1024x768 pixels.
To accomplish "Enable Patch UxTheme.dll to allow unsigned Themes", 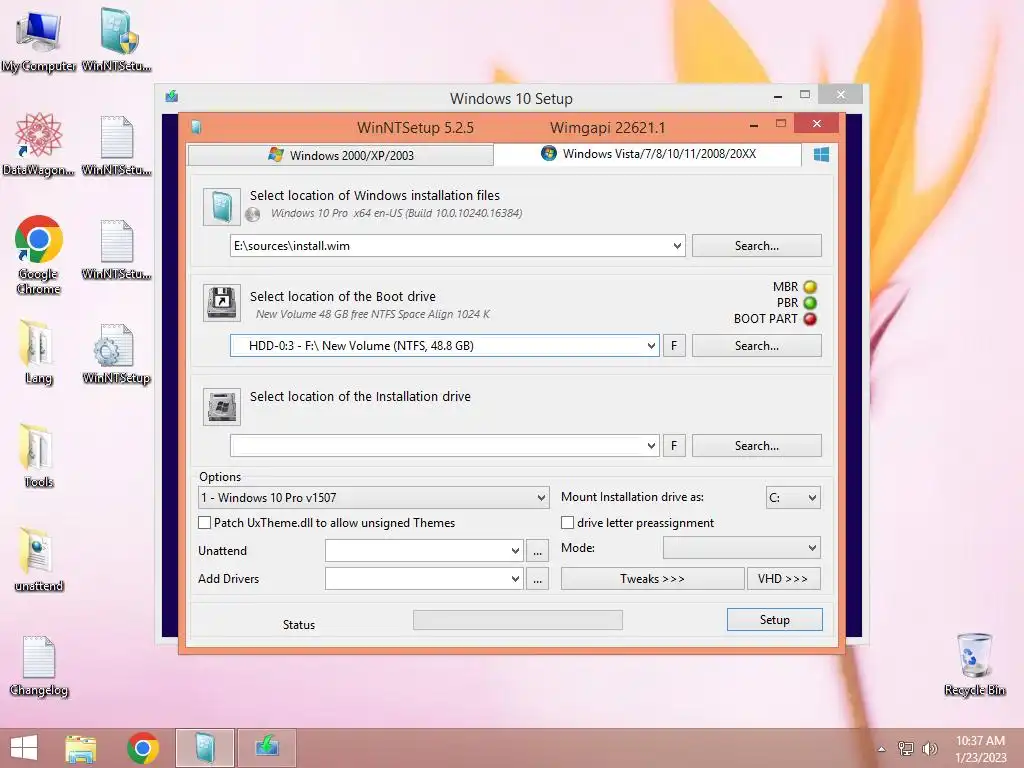I will (204, 522).
